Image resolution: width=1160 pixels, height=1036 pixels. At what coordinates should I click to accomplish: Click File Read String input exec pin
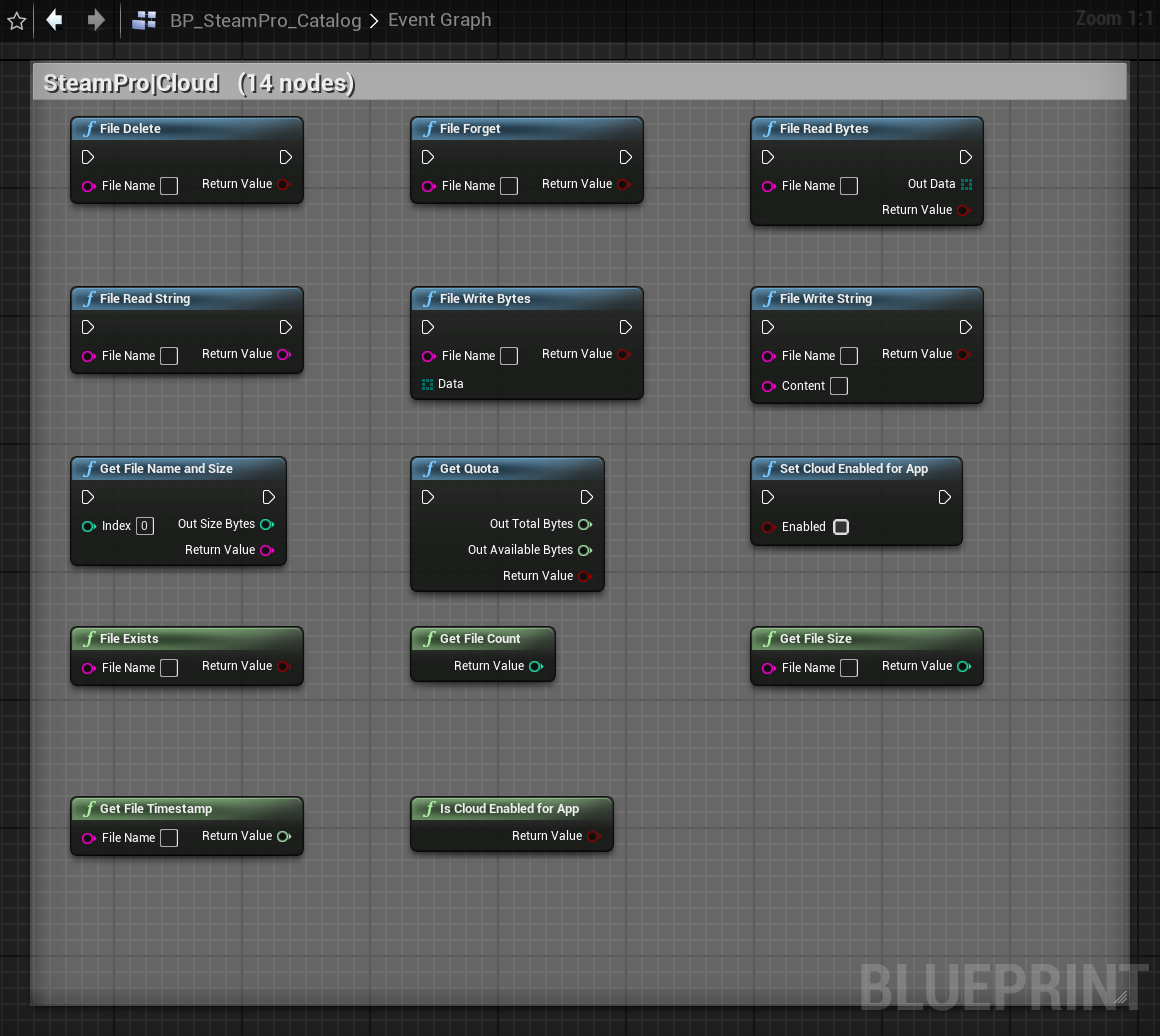coord(87,327)
